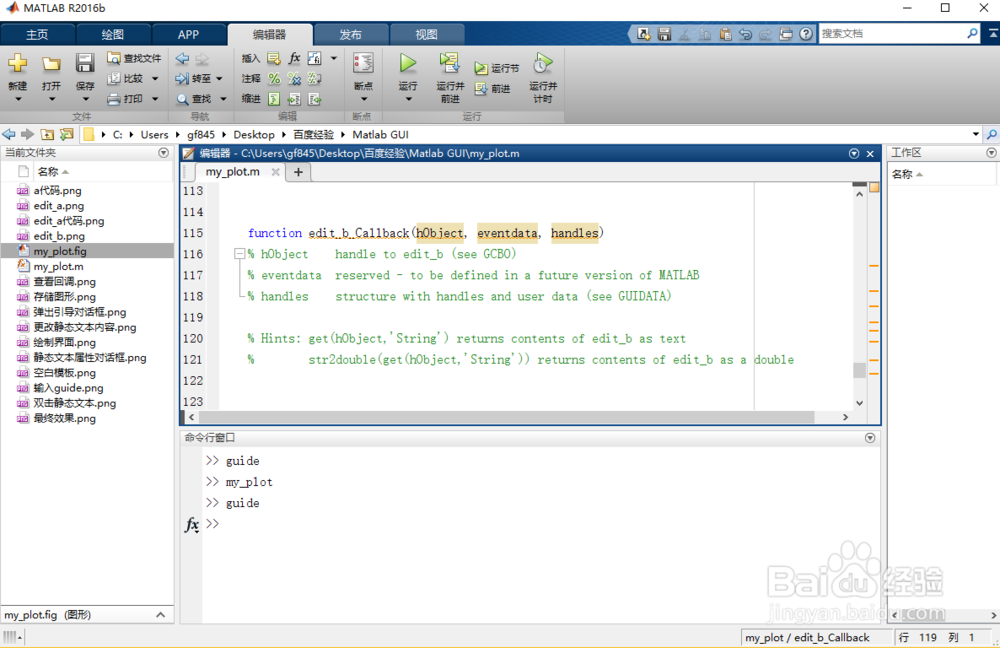Click the 保存 (Save) floppy icon
Viewport: 1000px width, 648px height.
pyautogui.click(x=85, y=63)
